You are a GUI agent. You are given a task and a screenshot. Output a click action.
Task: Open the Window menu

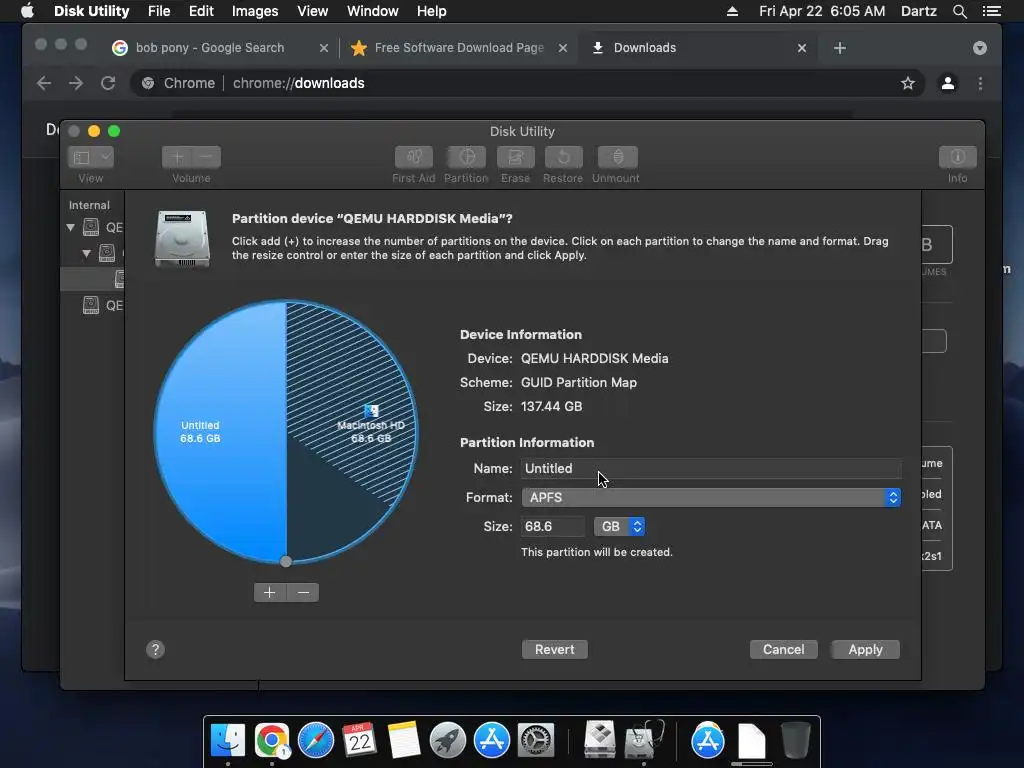point(372,11)
